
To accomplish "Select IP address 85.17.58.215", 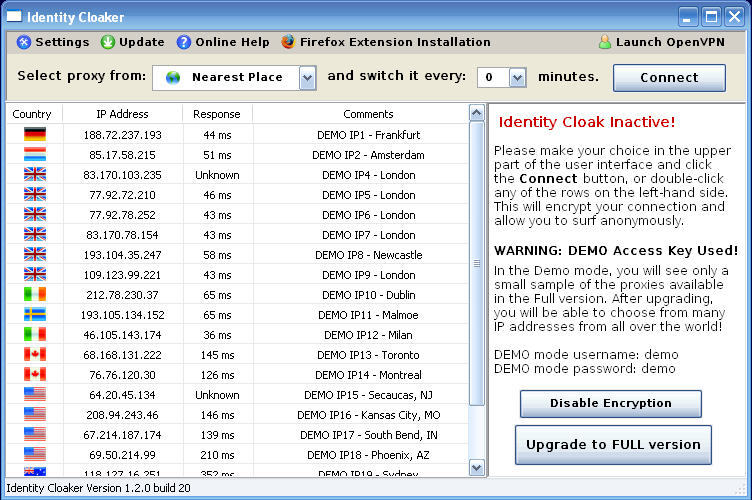I will point(122,155).
